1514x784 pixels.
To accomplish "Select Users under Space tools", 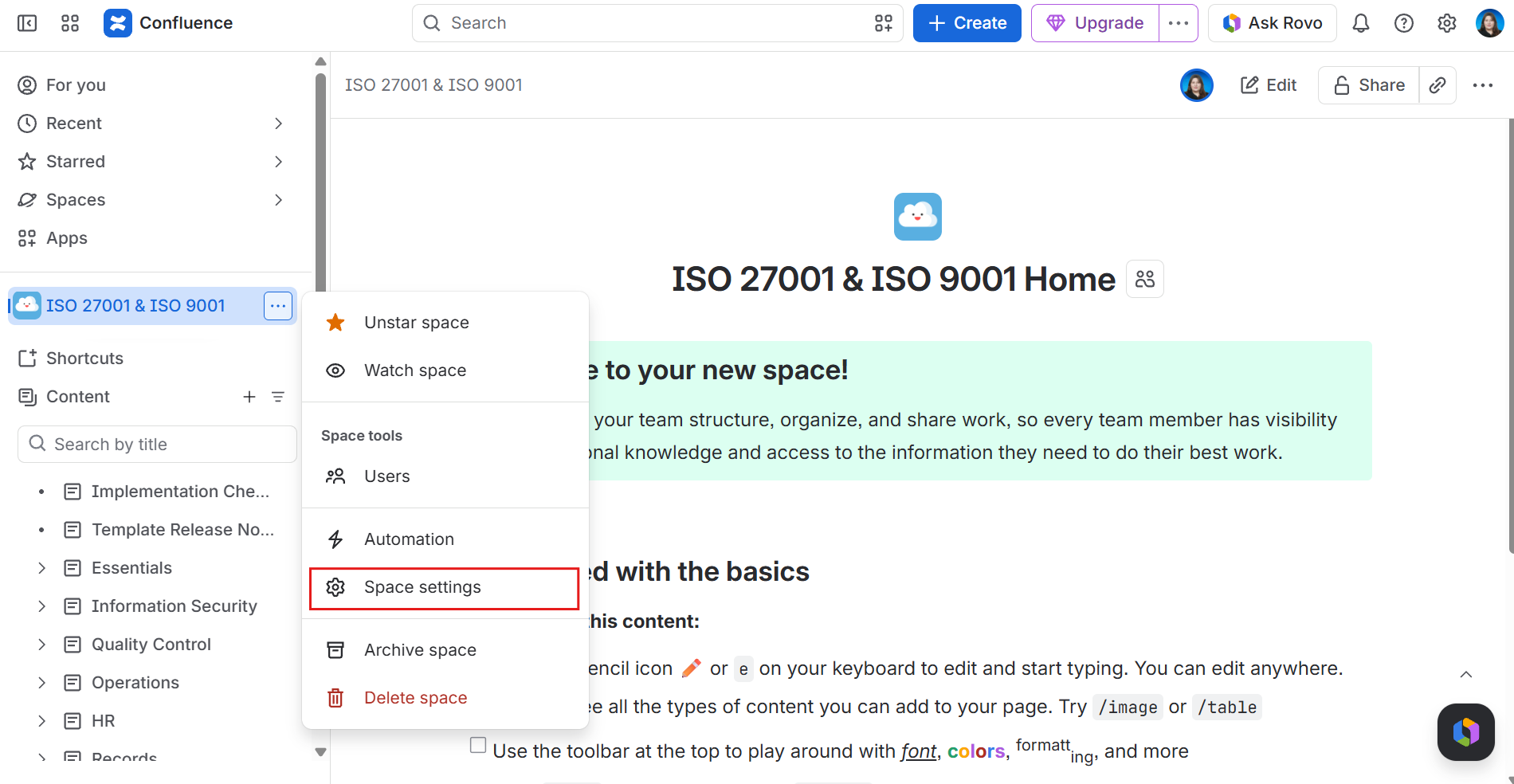I will (445, 476).
